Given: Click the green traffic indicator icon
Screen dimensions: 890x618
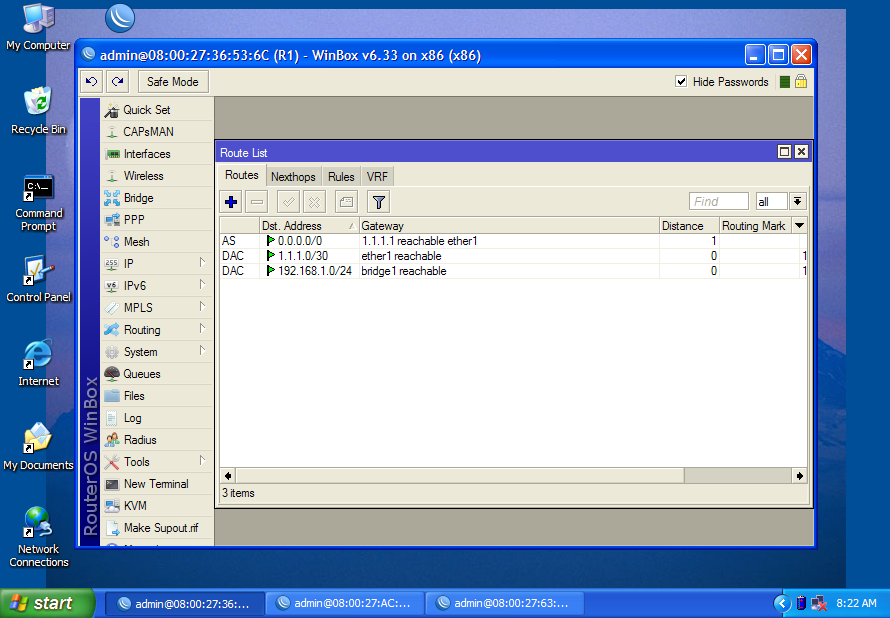Looking at the screenshot, I should (784, 82).
